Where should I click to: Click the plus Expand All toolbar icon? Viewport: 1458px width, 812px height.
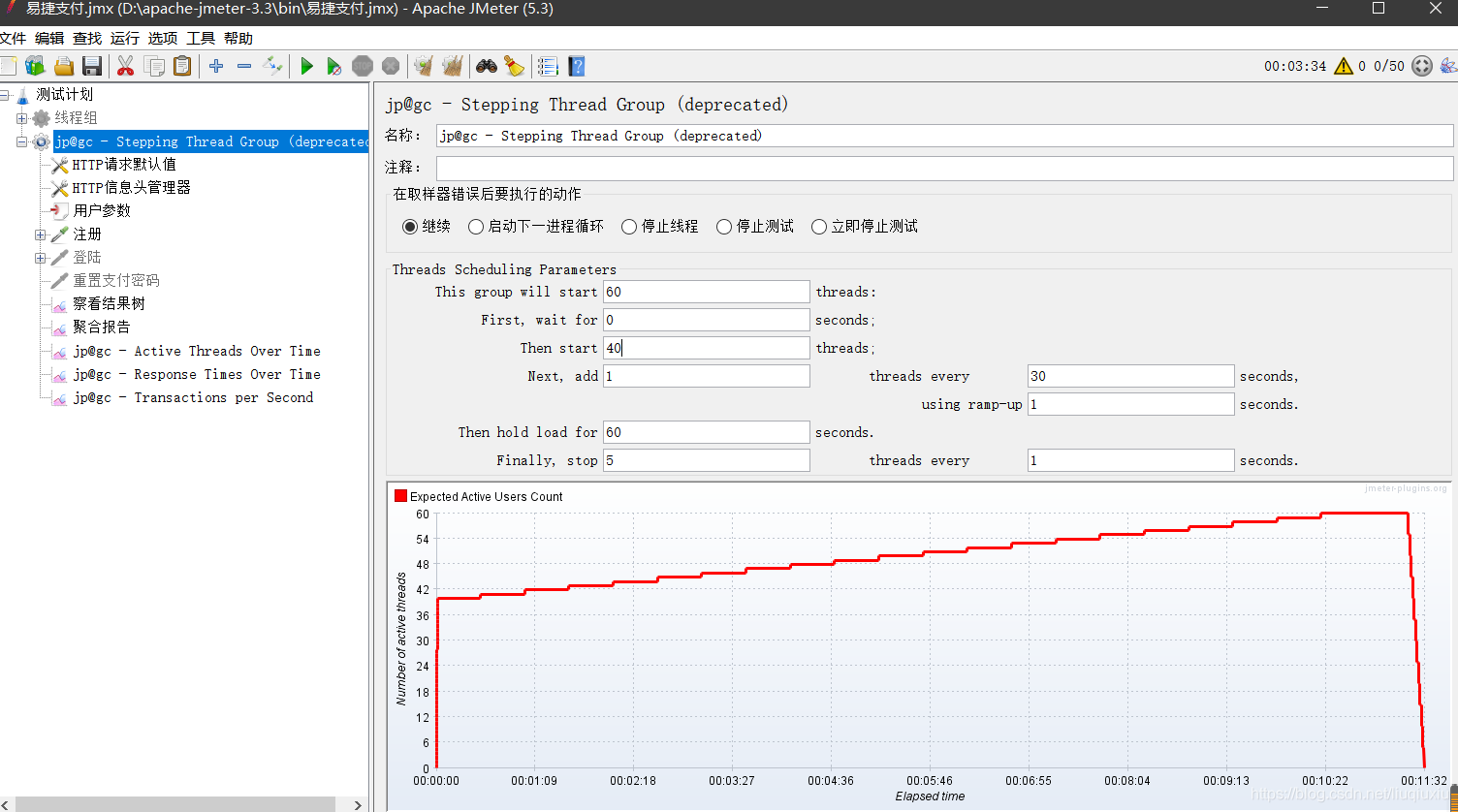pyautogui.click(x=216, y=66)
